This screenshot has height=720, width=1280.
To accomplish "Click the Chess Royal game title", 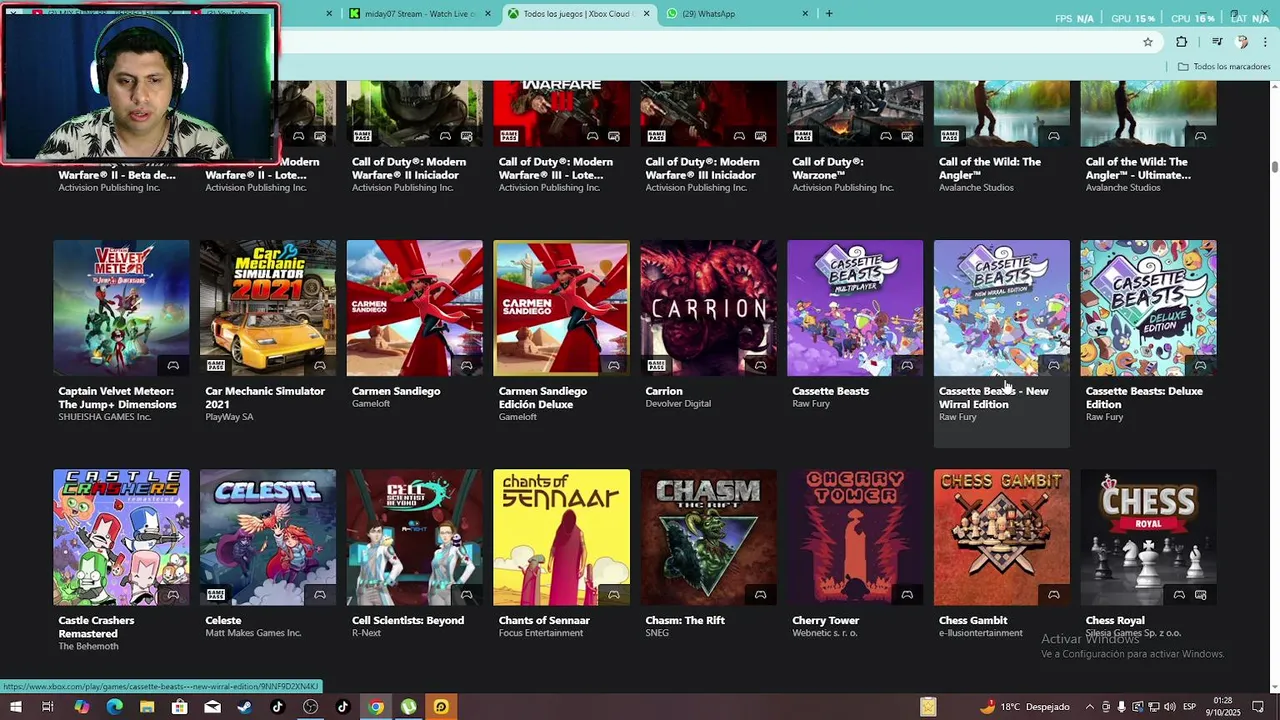I will (1115, 620).
